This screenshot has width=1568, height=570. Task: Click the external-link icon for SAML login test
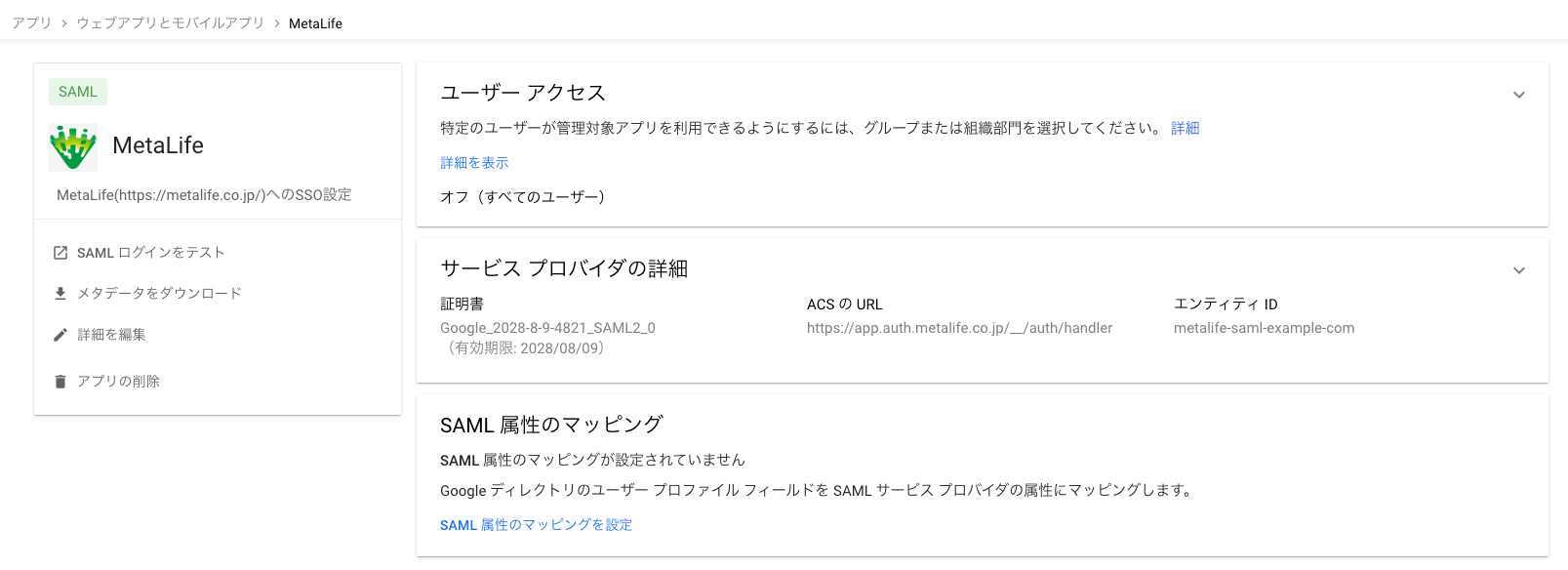[x=60, y=253]
